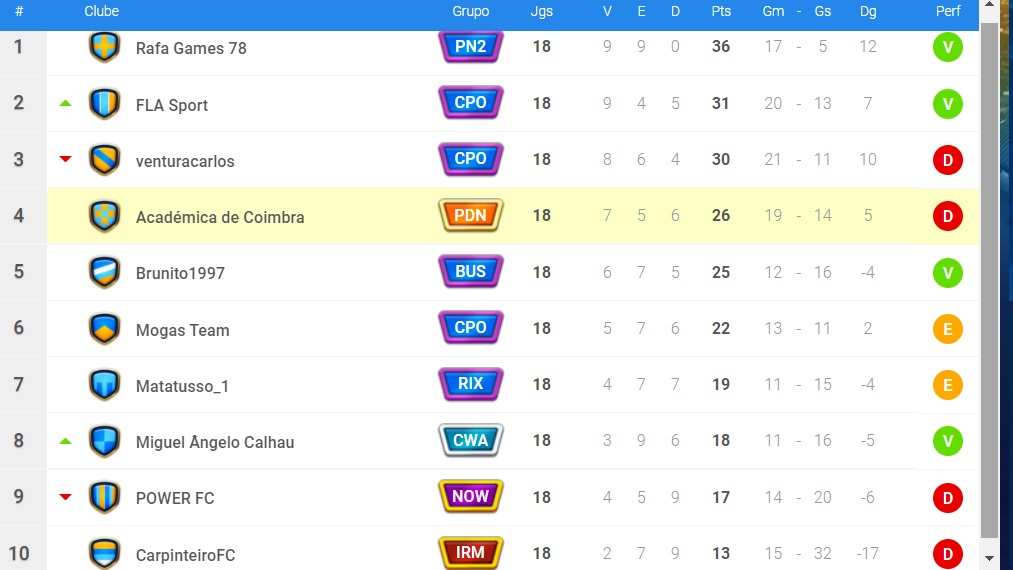Click the Grupo column header
The image size is (1013, 570).
point(470,11)
